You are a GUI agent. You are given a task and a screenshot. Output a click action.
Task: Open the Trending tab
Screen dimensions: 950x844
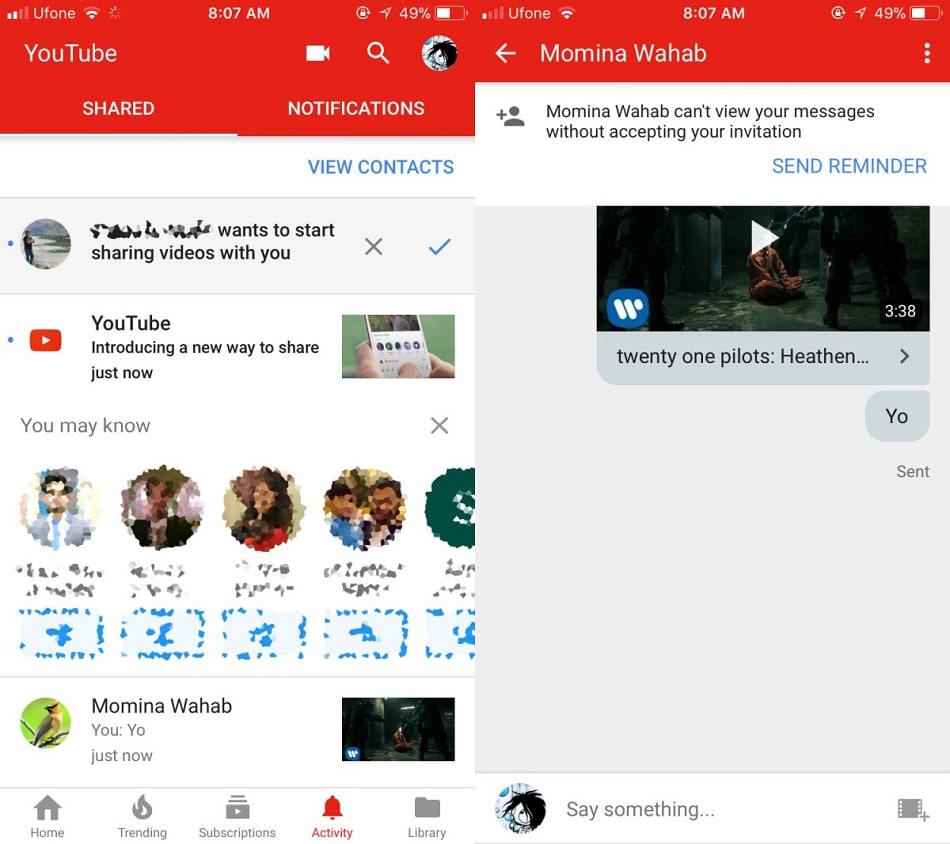142,816
